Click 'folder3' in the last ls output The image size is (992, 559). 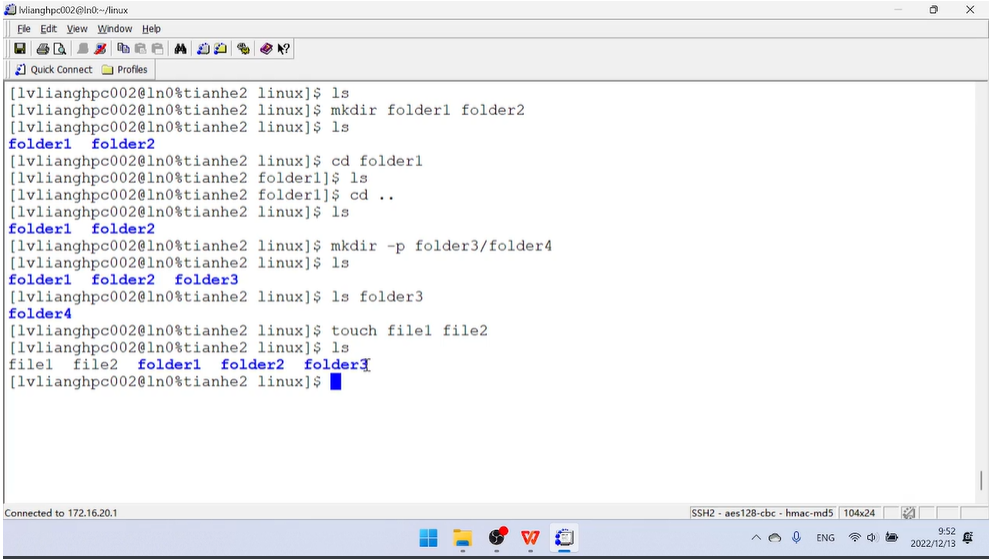click(x=336, y=364)
